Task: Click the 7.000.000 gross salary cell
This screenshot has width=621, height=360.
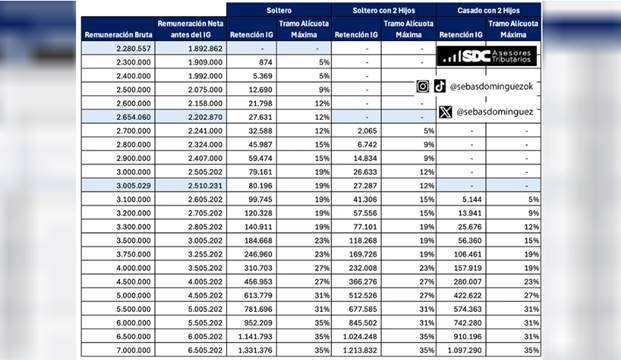Action: pos(118,350)
